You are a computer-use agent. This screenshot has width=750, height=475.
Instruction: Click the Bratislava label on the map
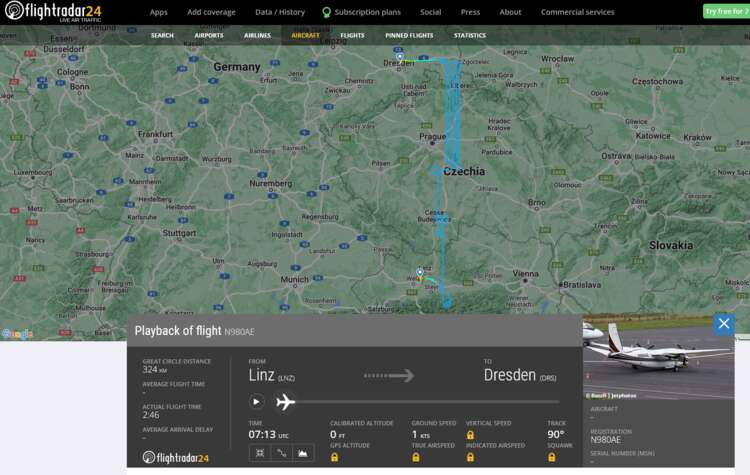582,285
